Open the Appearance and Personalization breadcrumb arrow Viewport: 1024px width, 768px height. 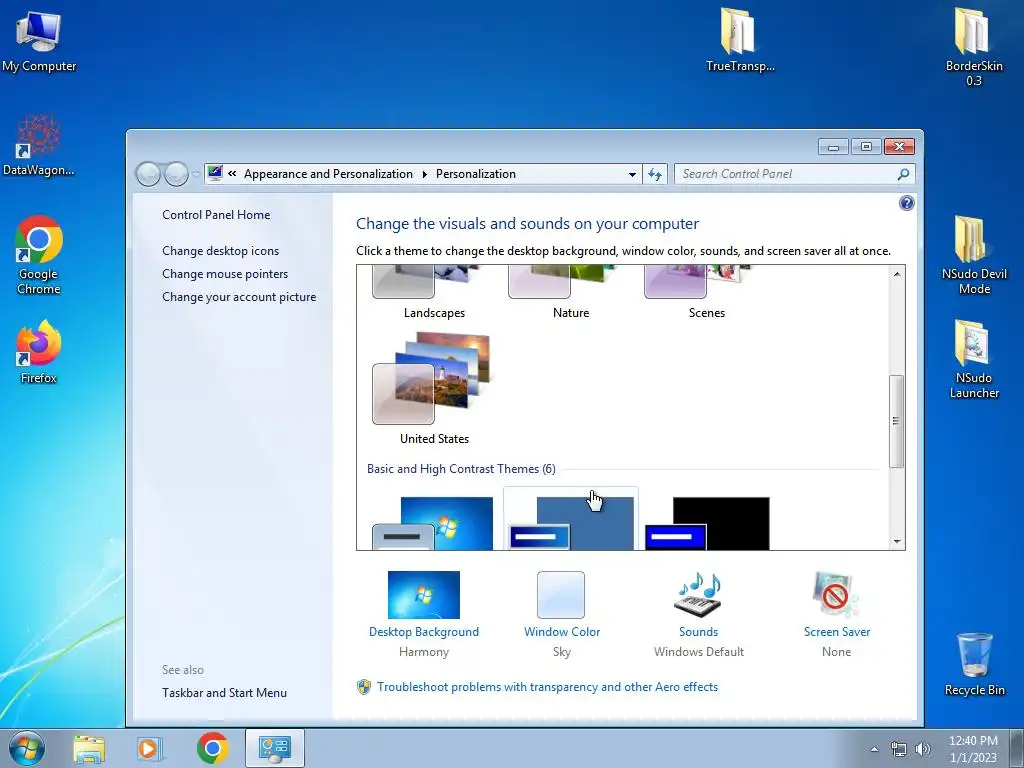click(x=424, y=174)
